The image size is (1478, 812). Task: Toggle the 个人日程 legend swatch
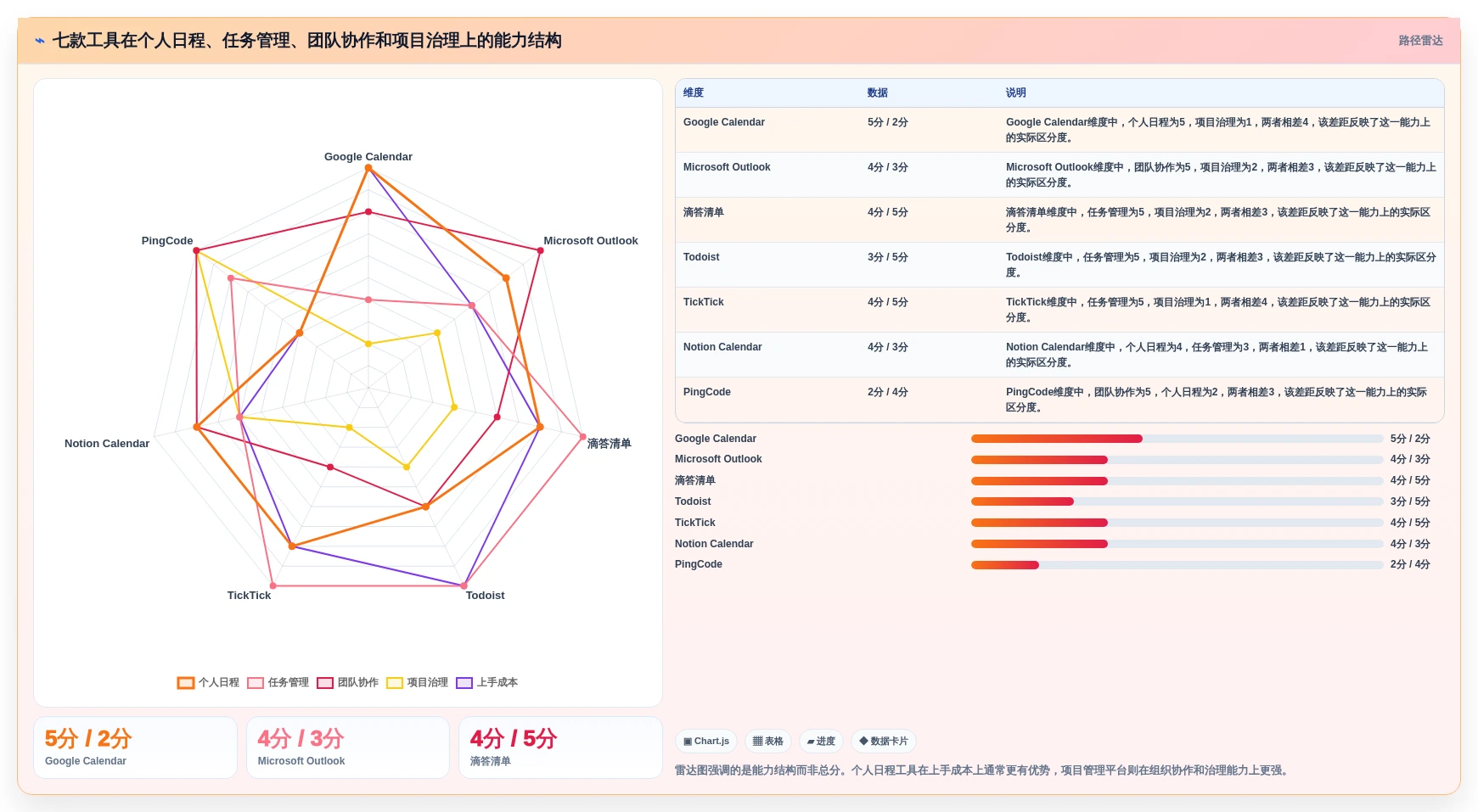pyautogui.click(x=186, y=683)
